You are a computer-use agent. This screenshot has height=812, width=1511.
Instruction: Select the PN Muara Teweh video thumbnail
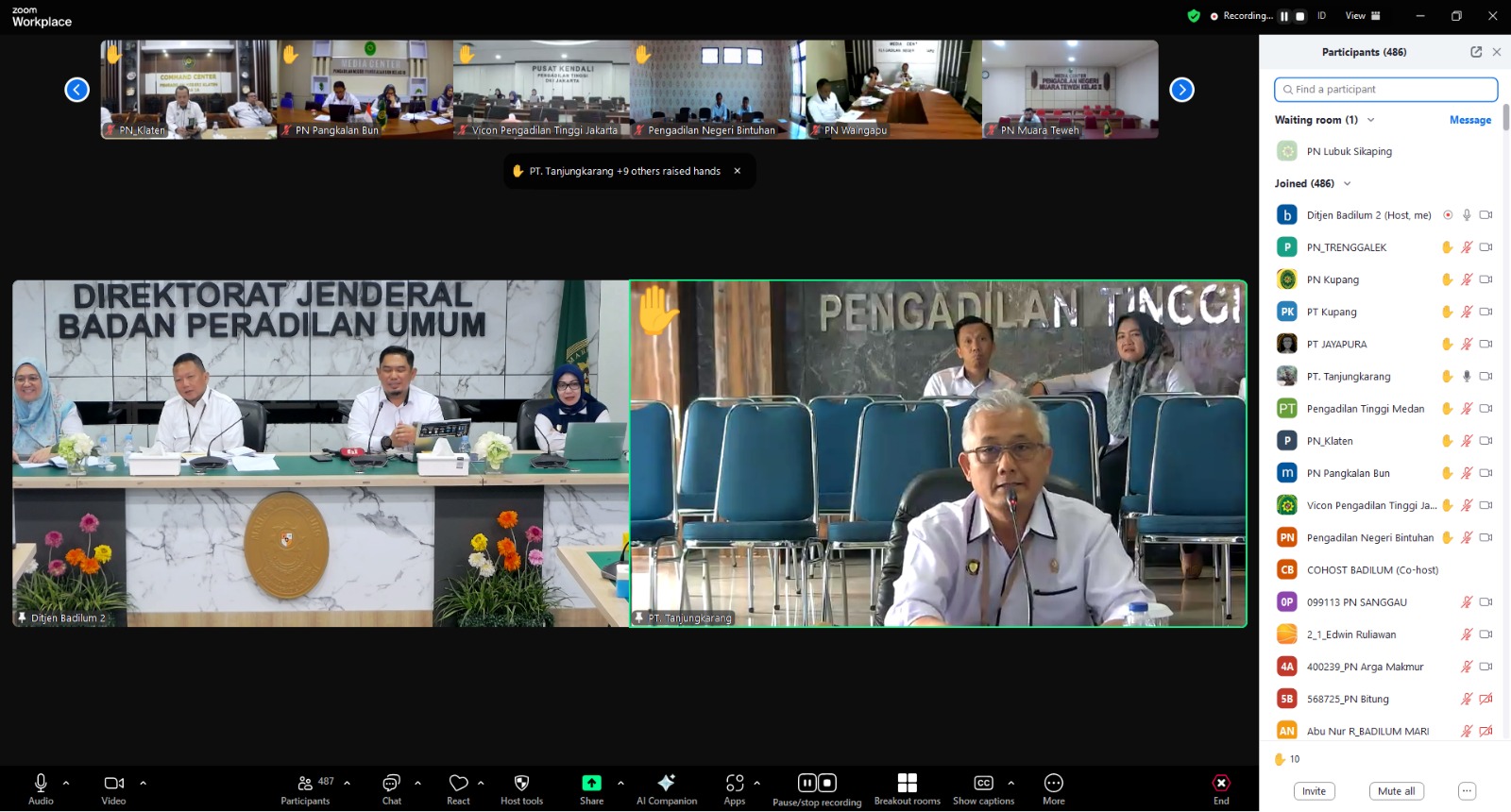1070,90
